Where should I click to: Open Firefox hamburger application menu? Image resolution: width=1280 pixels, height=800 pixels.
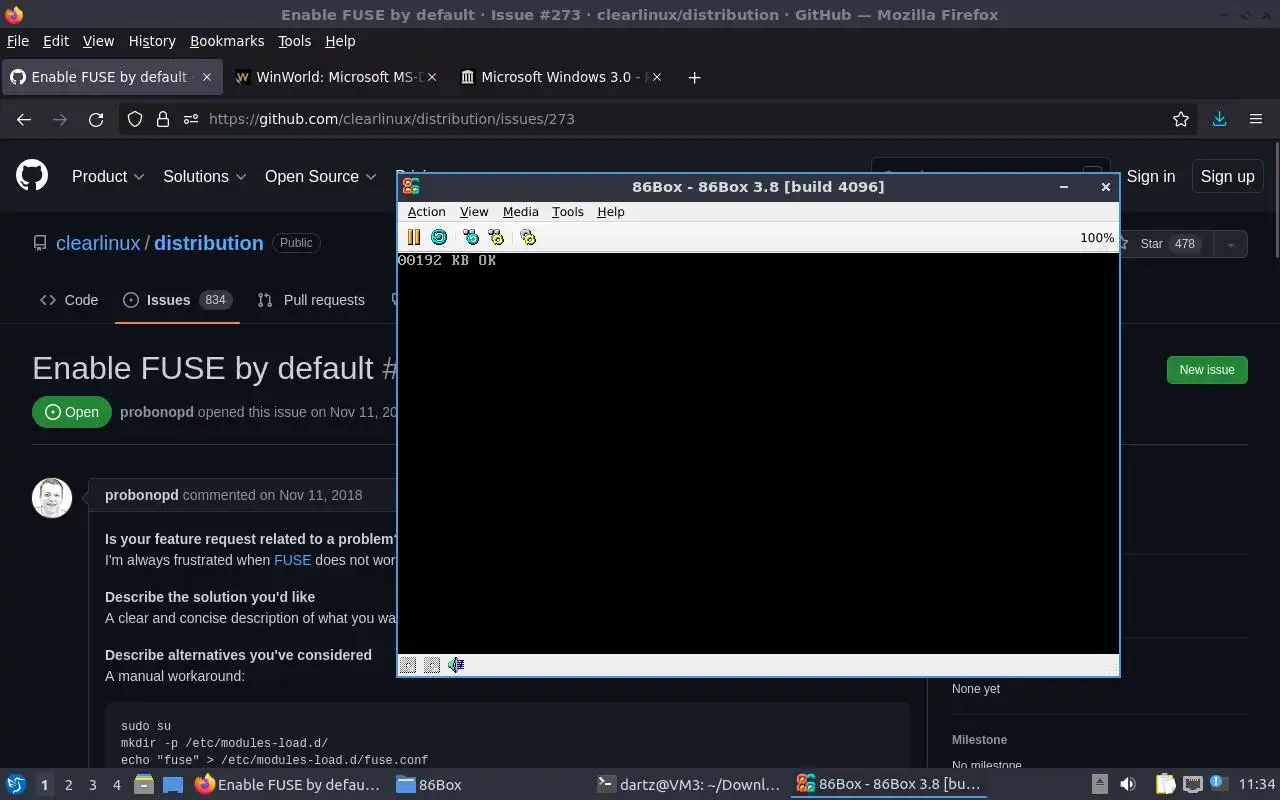pyautogui.click(x=1256, y=119)
